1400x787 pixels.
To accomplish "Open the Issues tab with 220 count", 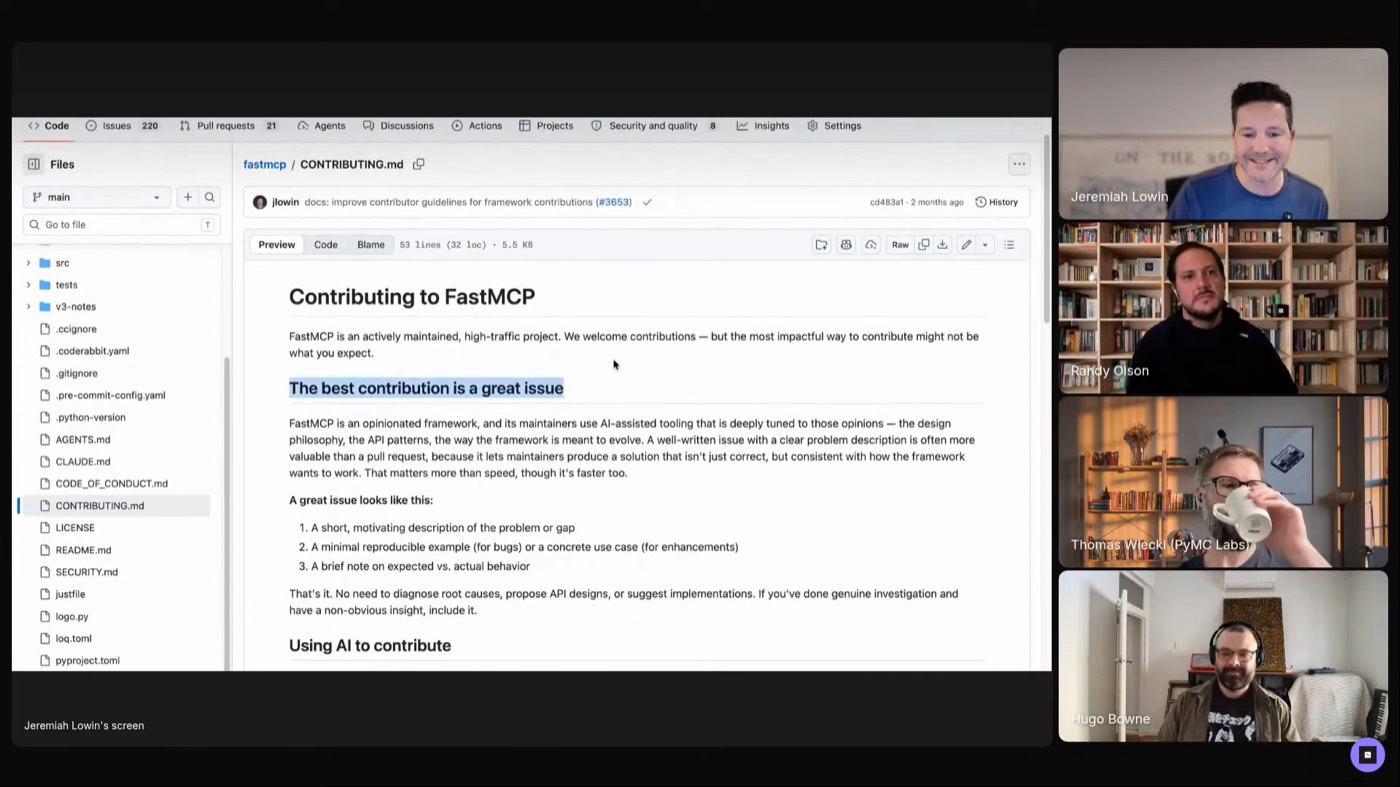I will [122, 126].
